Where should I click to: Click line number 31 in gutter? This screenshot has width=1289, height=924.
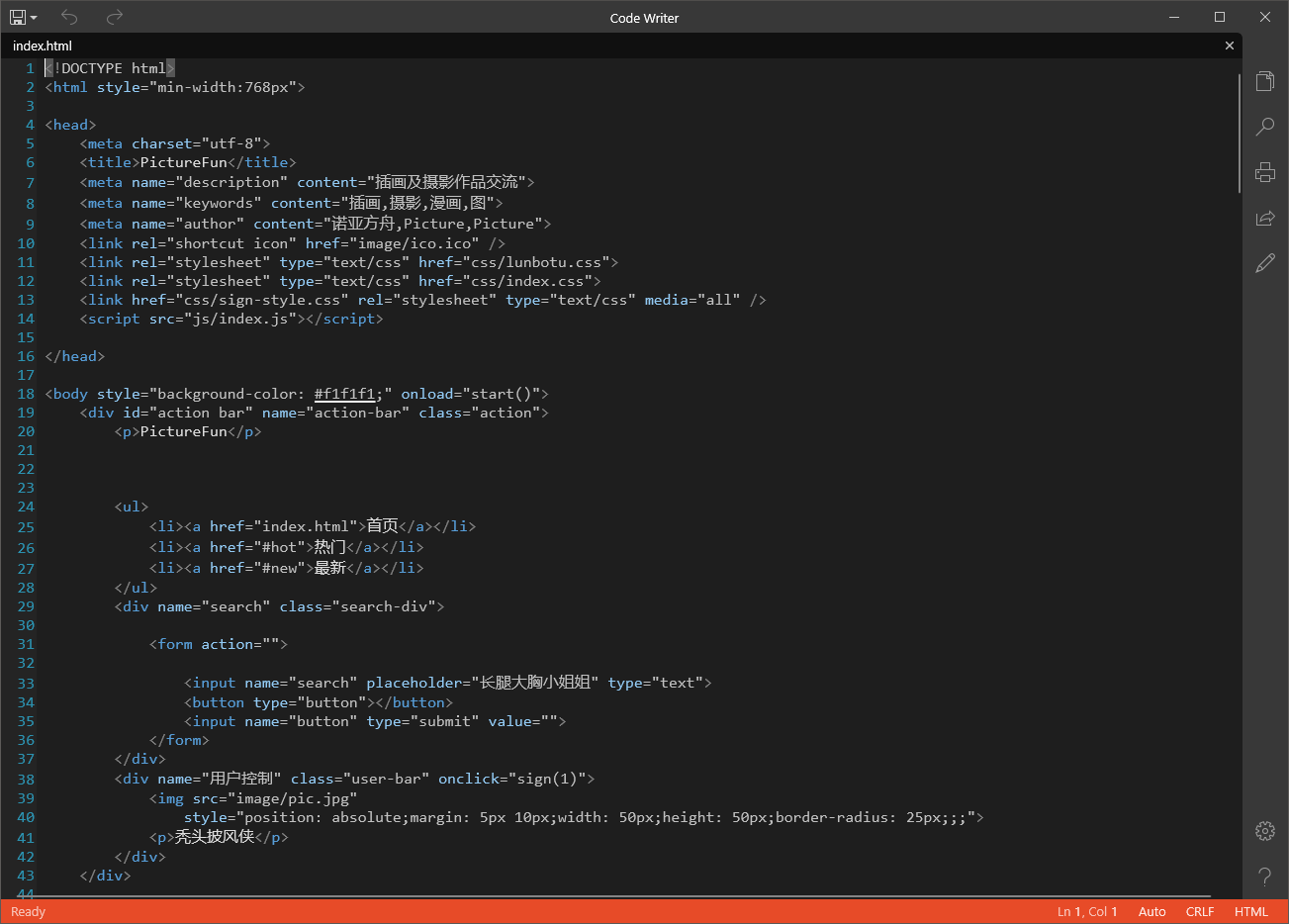coord(26,644)
